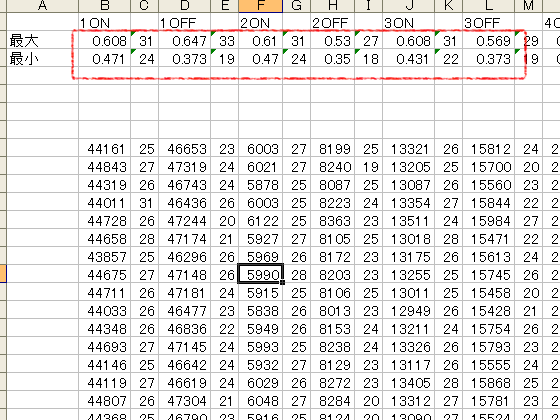
Task: Select column header A
Action: pyautogui.click(x=42, y=6)
